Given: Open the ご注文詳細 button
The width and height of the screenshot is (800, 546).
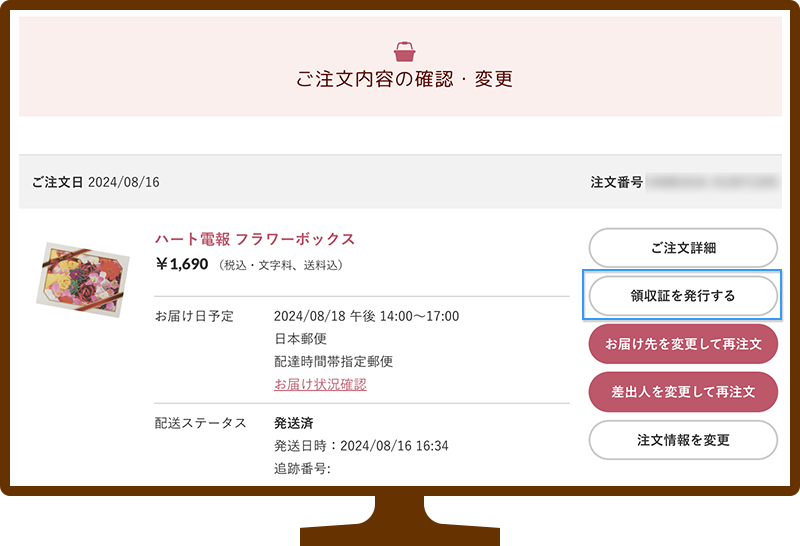Looking at the screenshot, I should [683, 248].
